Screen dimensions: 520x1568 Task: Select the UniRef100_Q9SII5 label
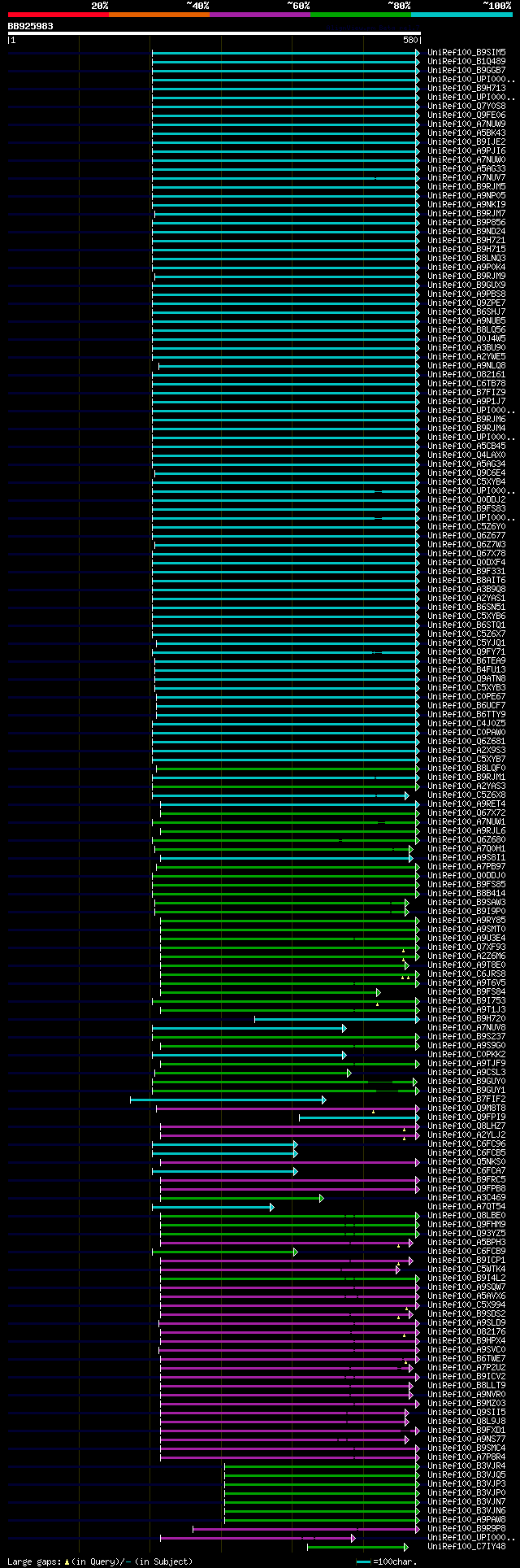[x=466, y=1412]
